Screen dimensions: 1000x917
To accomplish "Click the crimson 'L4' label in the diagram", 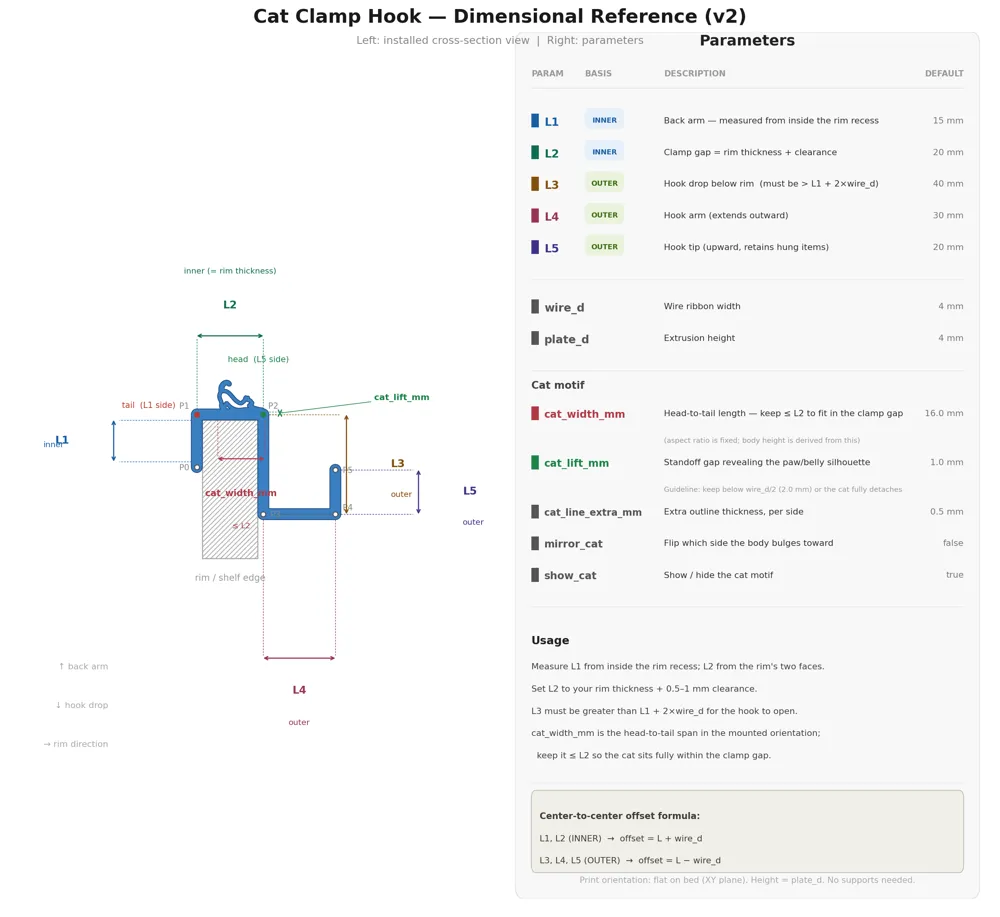I will pos(299,690).
